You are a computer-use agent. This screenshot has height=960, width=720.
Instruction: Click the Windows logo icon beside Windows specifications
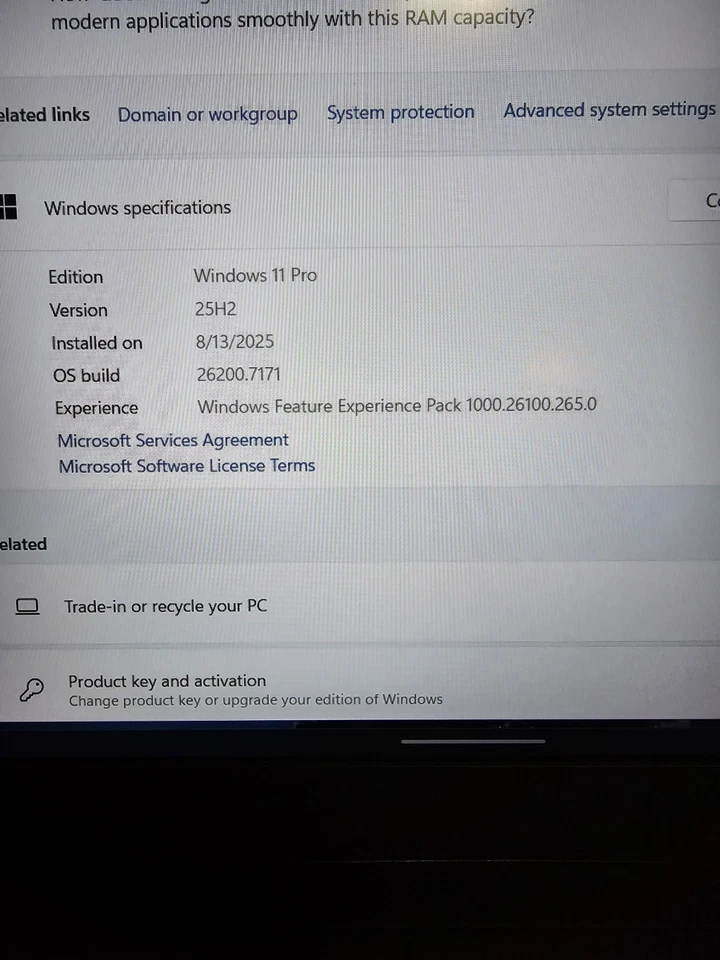point(8,207)
